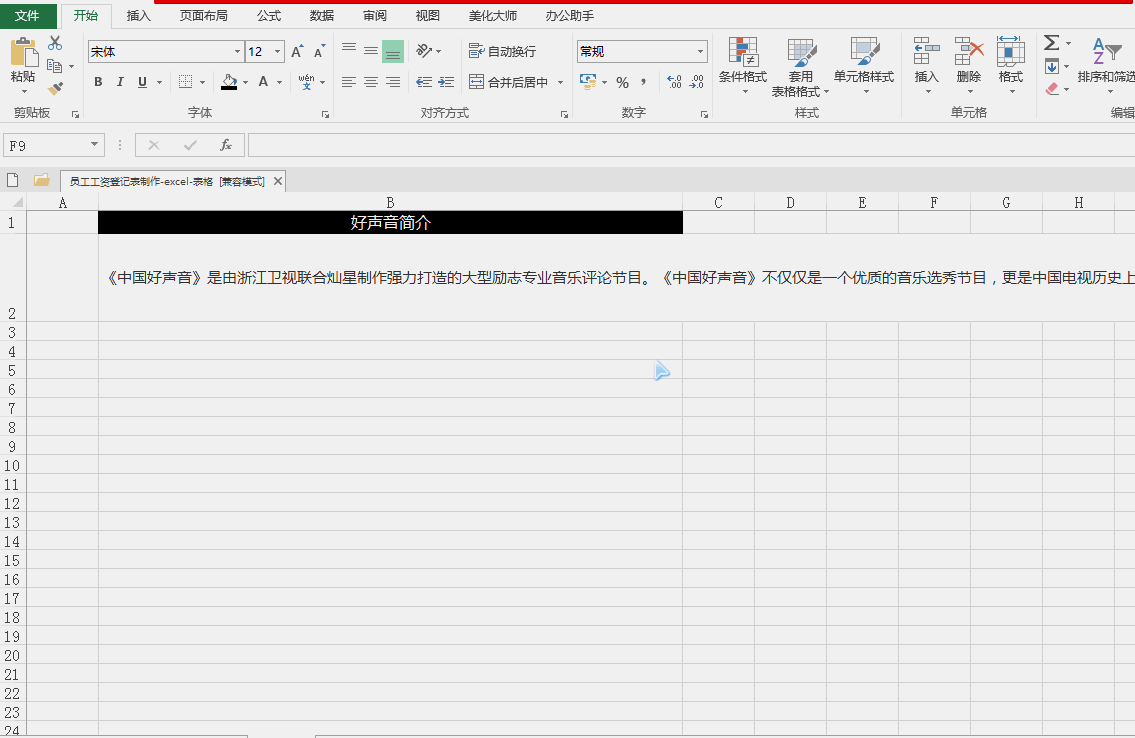The width and height of the screenshot is (1135, 738).
Task: Click accounting number format icon
Action: [588, 82]
